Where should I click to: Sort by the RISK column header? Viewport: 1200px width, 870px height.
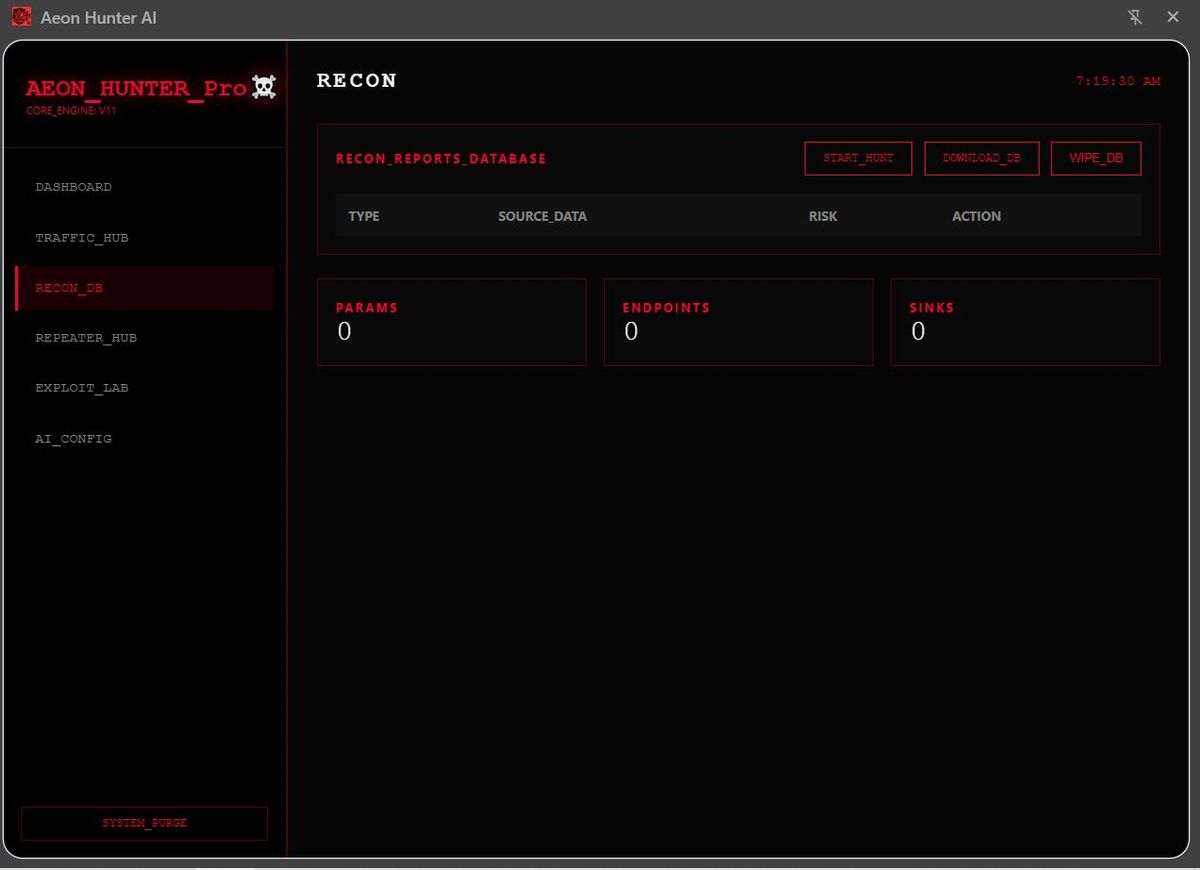[x=823, y=216]
